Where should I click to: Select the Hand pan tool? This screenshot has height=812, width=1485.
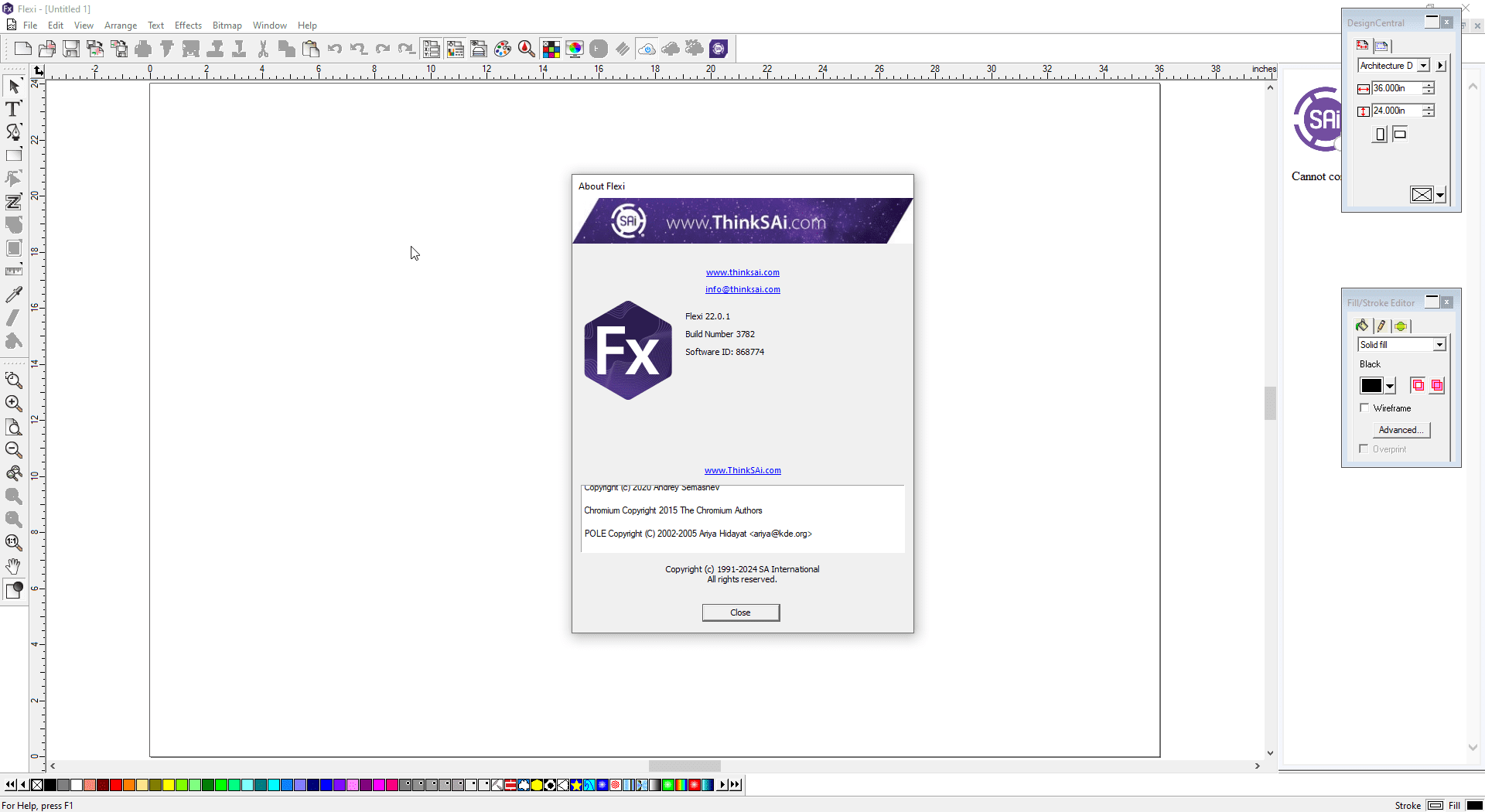pos(13,566)
